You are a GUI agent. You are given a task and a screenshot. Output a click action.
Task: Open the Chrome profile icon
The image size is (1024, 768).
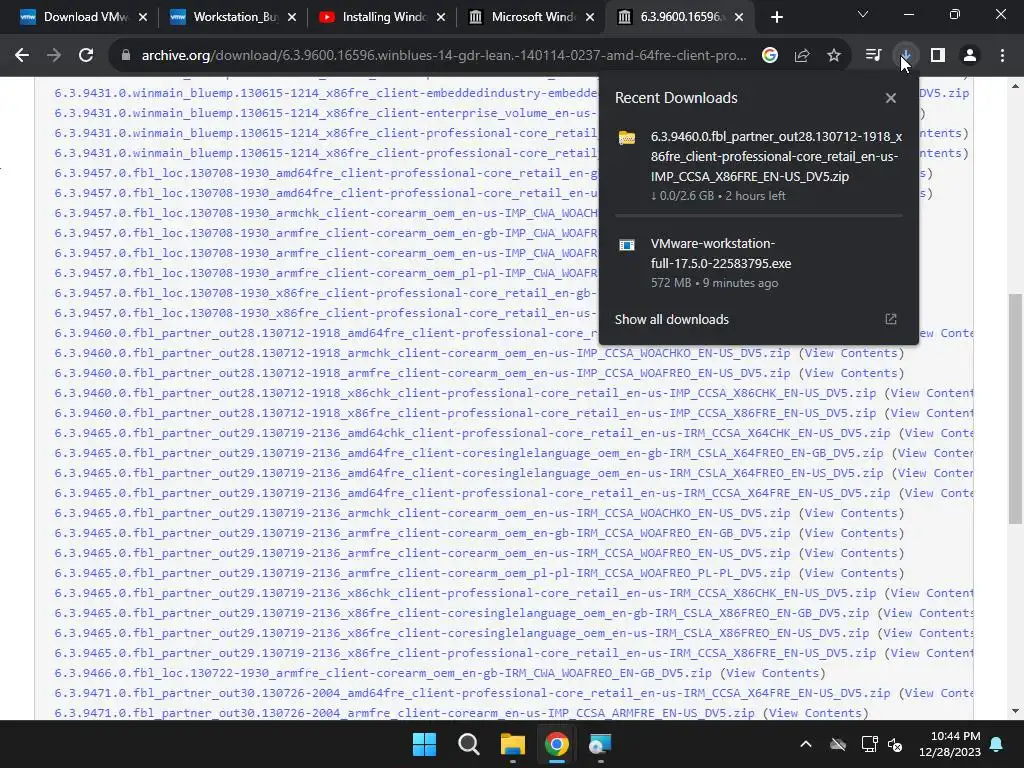click(x=970, y=56)
